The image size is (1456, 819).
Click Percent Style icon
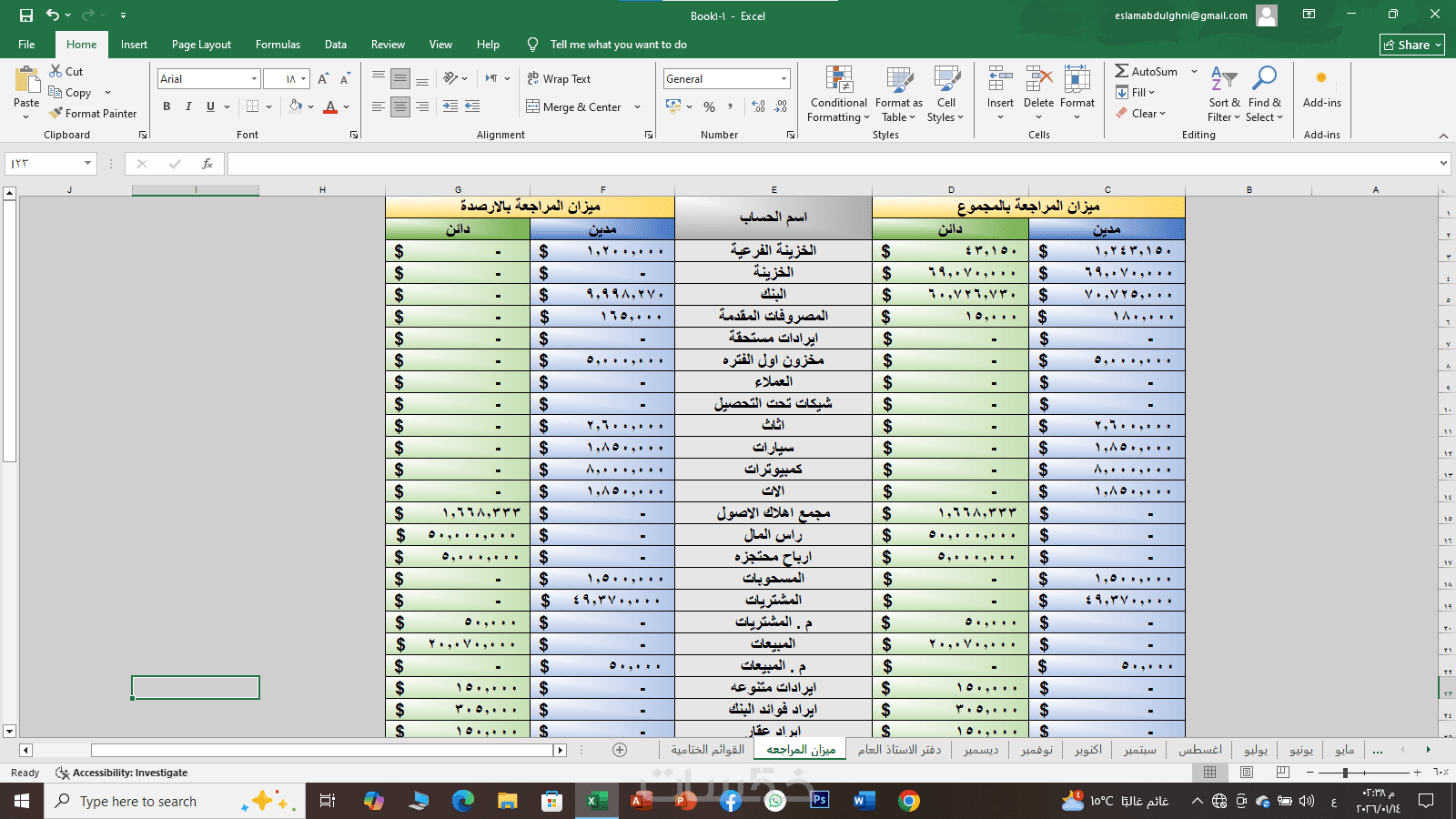tap(709, 106)
